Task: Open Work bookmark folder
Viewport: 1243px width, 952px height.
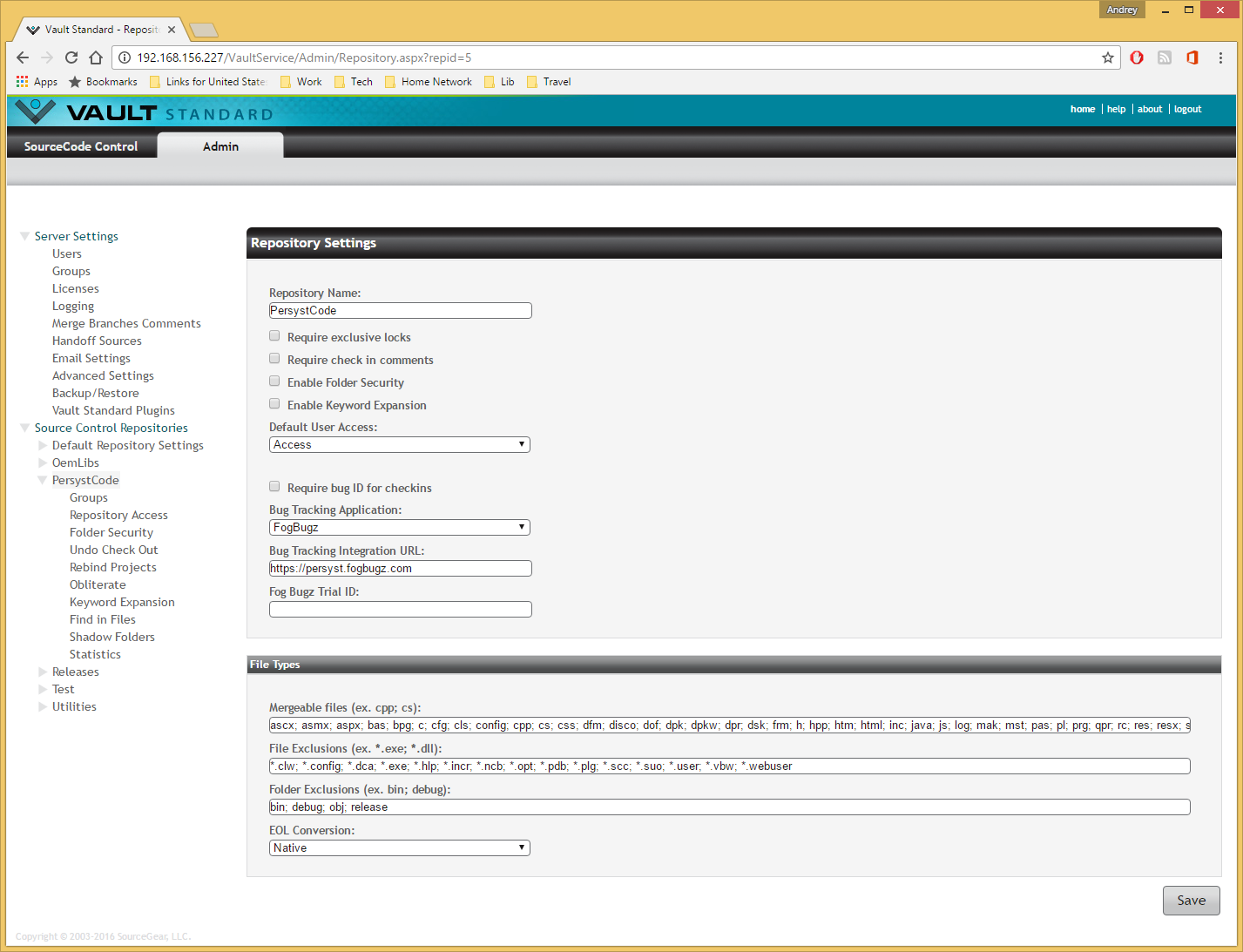Action: [301, 82]
